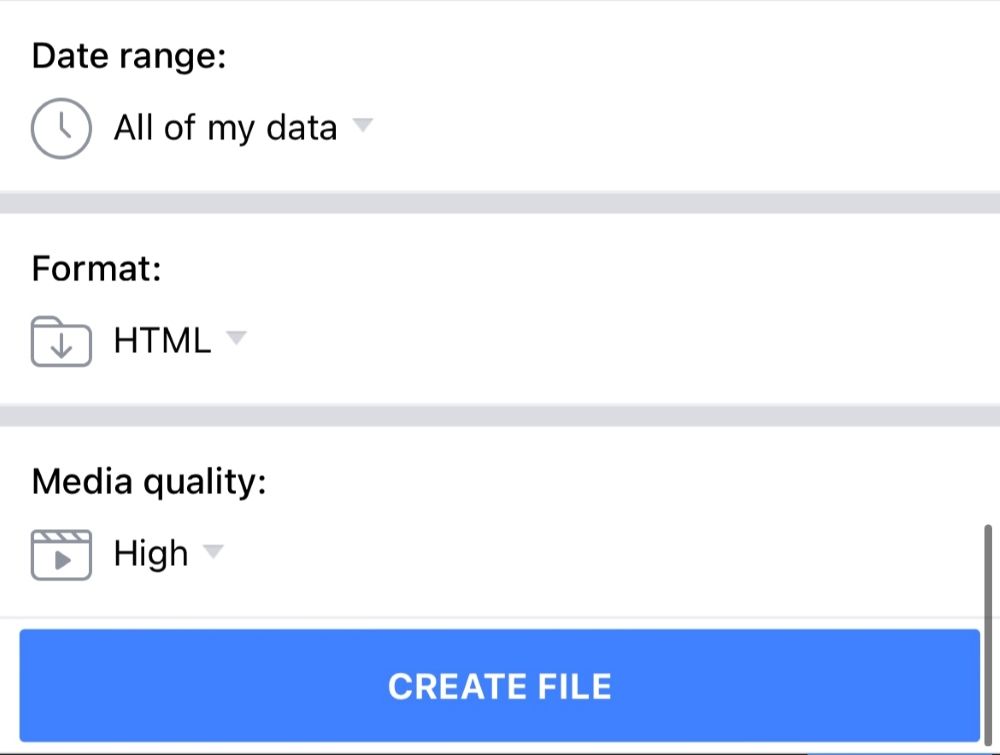Tap the Date range: heading
This screenshot has width=1000, height=755.
point(129,57)
